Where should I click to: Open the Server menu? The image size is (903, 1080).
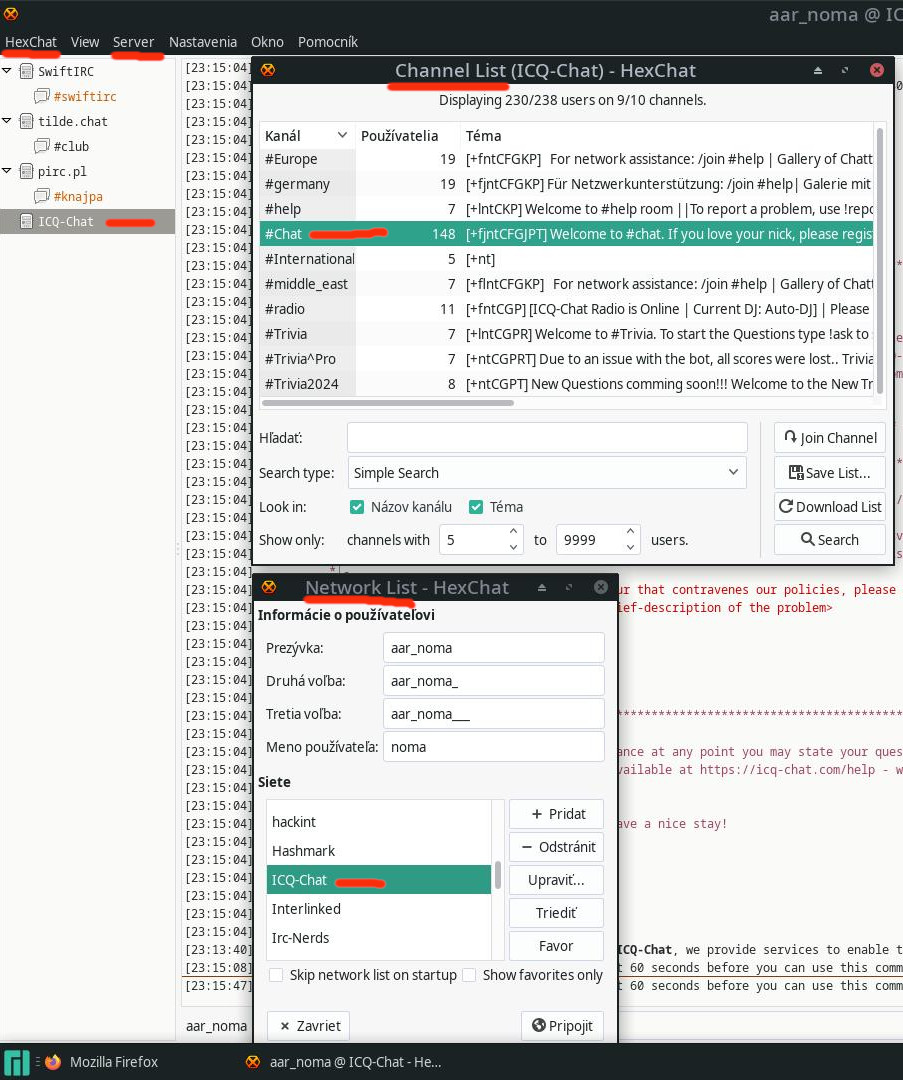tap(133, 42)
